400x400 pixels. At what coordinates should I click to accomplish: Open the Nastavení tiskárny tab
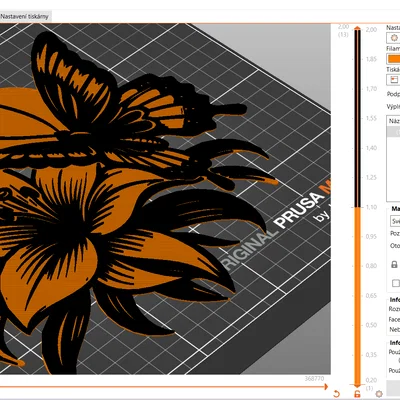coord(25,16)
